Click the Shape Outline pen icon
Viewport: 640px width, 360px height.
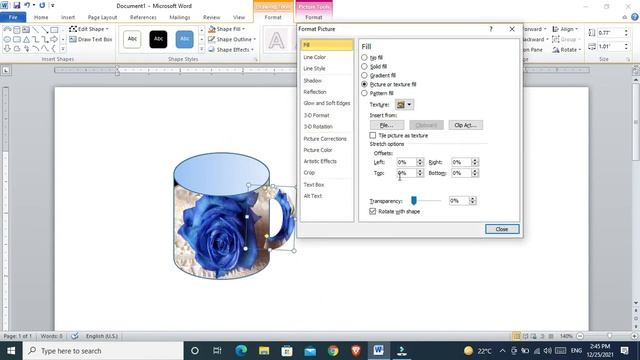click(211, 39)
